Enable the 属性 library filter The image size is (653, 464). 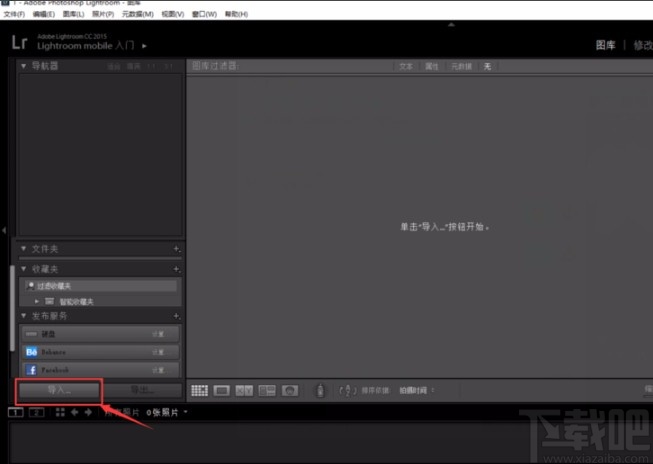(431, 67)
